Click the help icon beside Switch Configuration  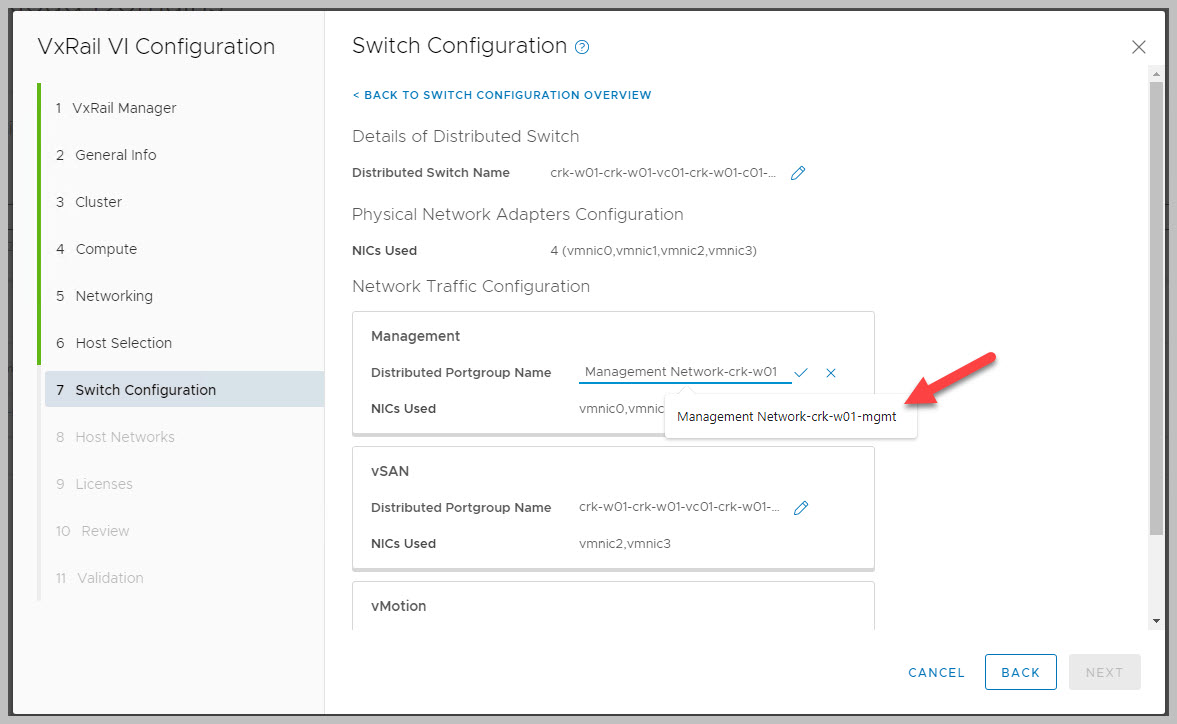583,47
